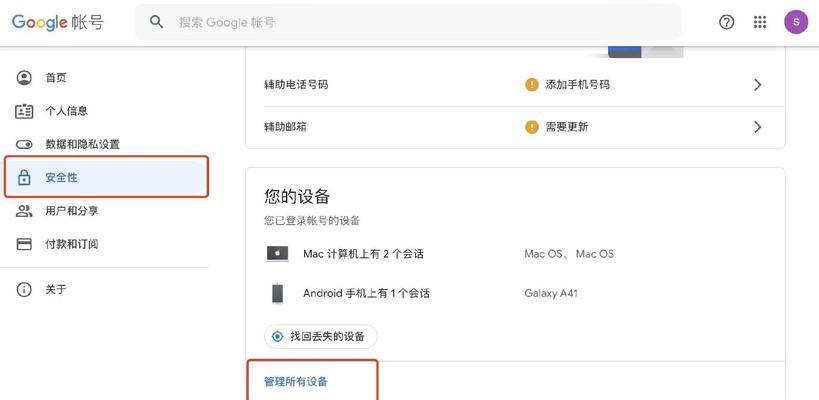Click the warning icon next to 添加手机号码
The height and width of the screenshot is (400, 819).
click(532, 85)
